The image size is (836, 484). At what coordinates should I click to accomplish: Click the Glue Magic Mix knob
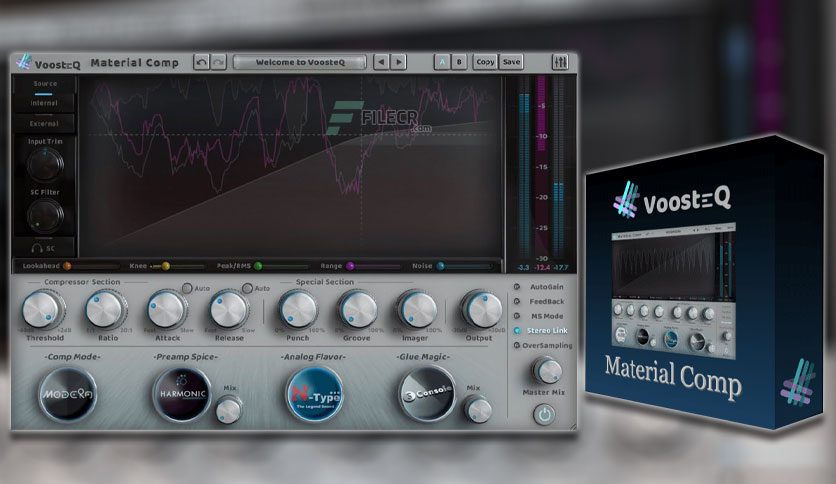(x=478, y=410)
